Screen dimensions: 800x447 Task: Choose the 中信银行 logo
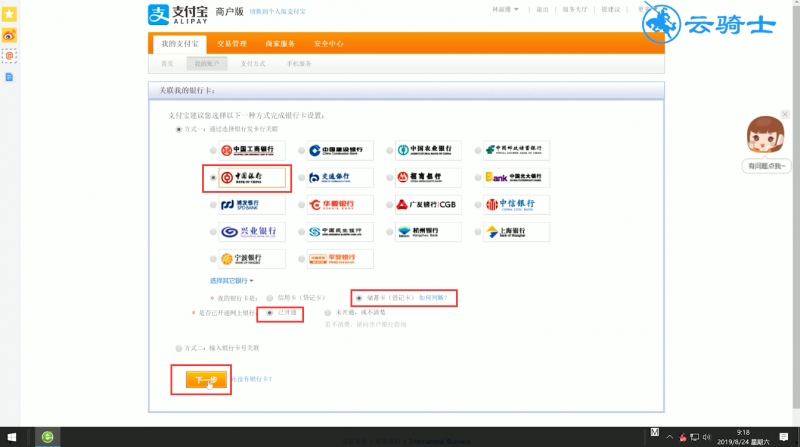click(516, 205)
